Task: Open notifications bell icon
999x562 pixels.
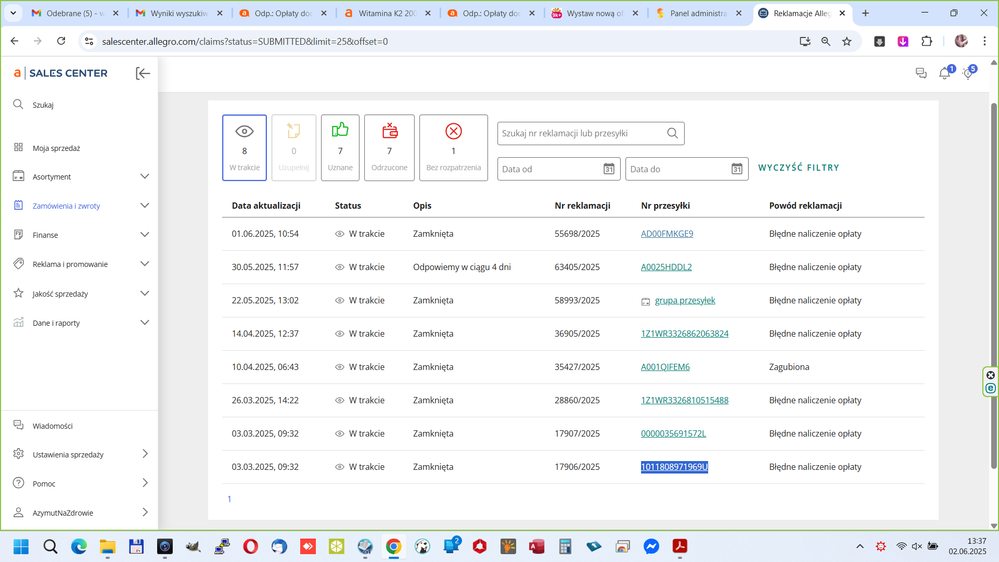Action: click(x=945, y=73)
